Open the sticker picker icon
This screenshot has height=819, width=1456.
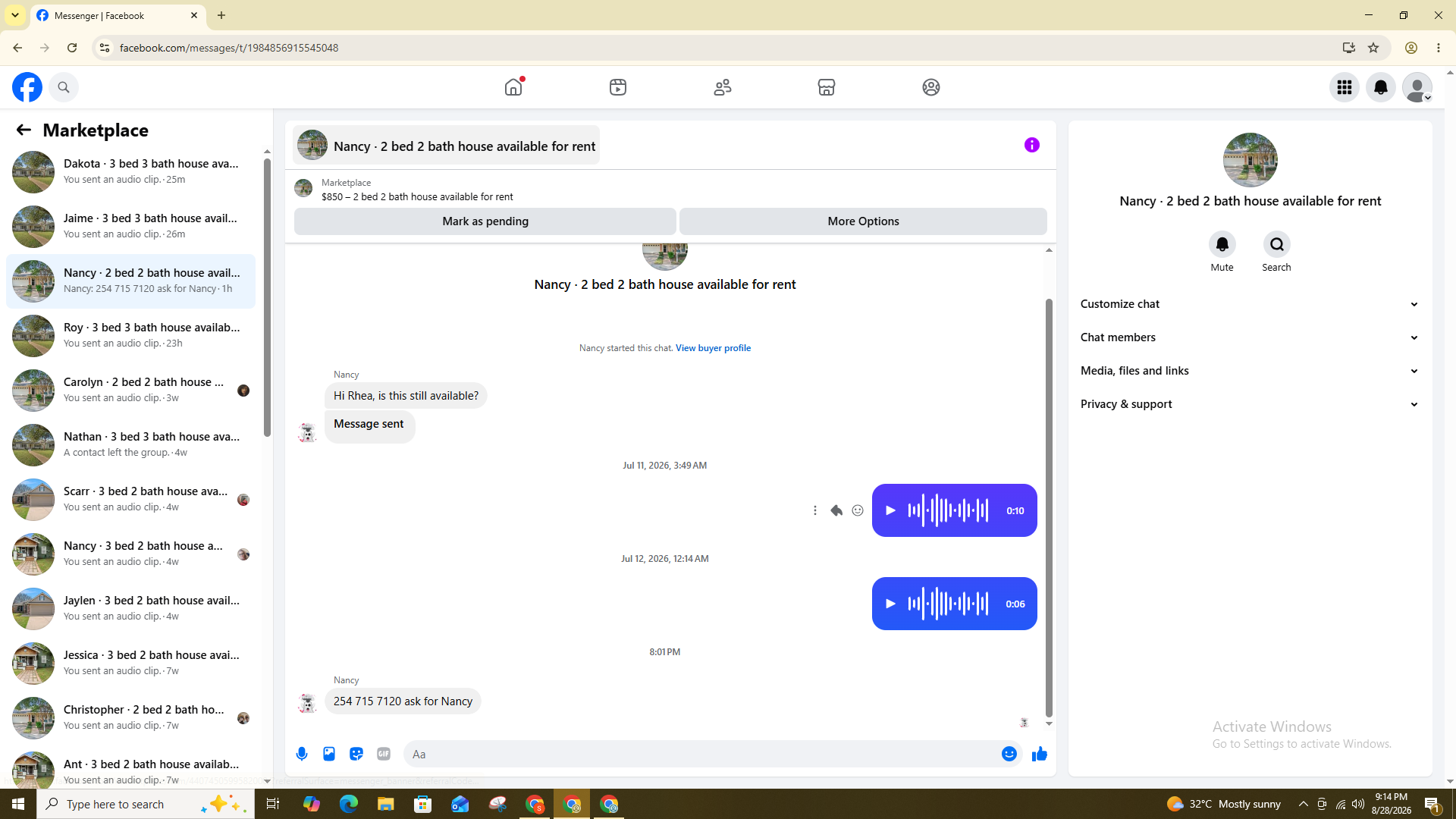point(356,754)
